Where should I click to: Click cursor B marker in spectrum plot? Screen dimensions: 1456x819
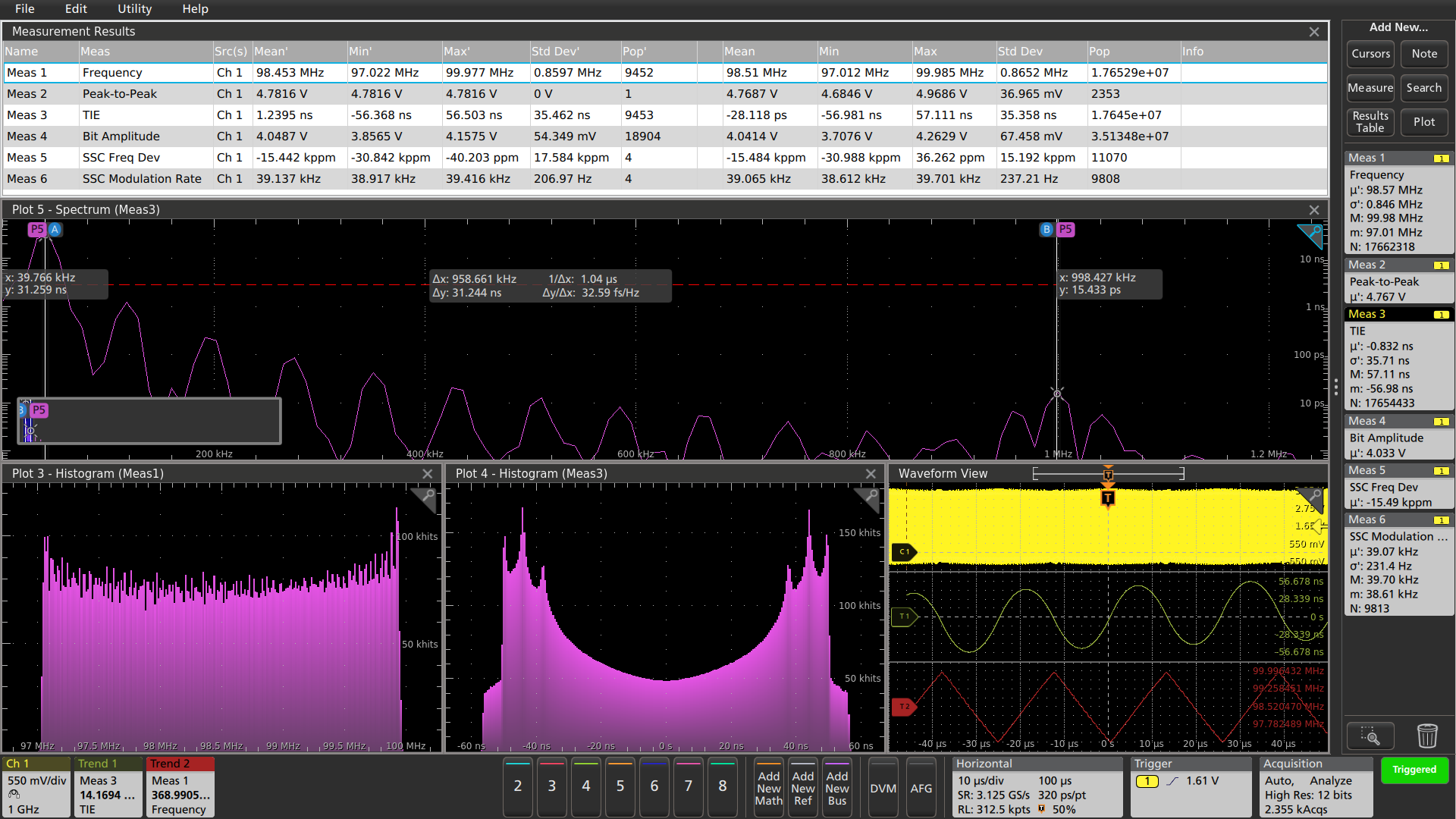[x=1046, y=229]
